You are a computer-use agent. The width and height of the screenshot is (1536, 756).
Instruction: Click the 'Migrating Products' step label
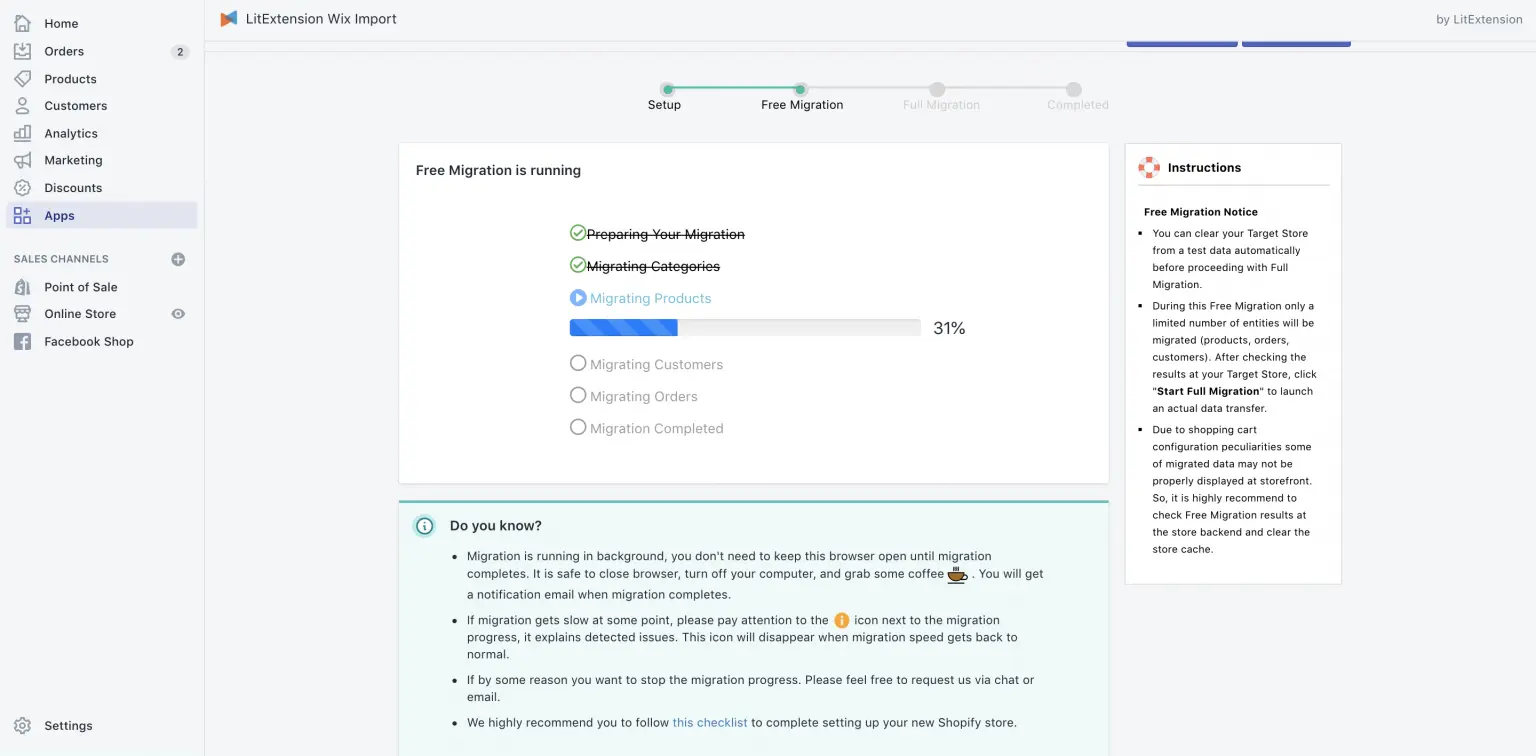click(651, 298)
